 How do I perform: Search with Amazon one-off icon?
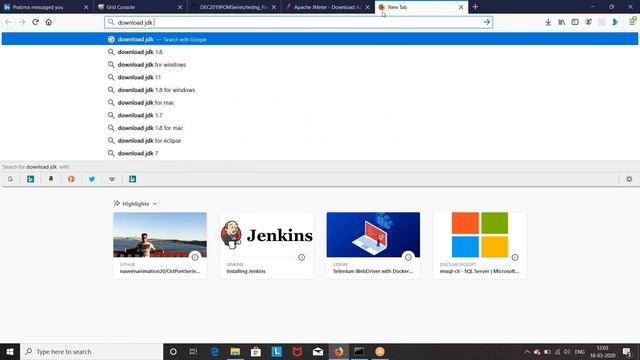[51, 179]
